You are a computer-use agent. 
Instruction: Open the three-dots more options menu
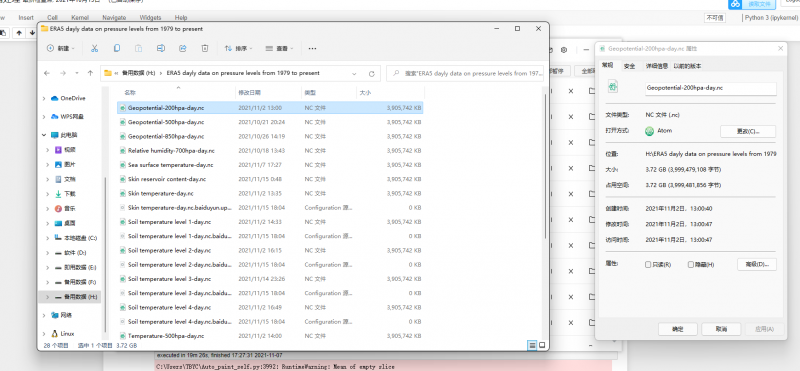click(x=313, y=48)
